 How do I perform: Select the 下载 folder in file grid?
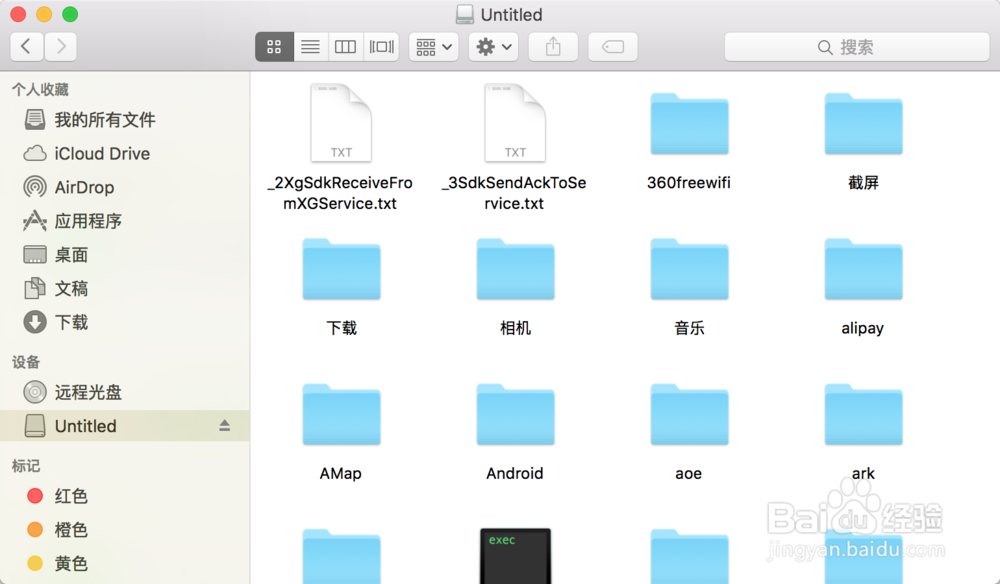point(341,270)
